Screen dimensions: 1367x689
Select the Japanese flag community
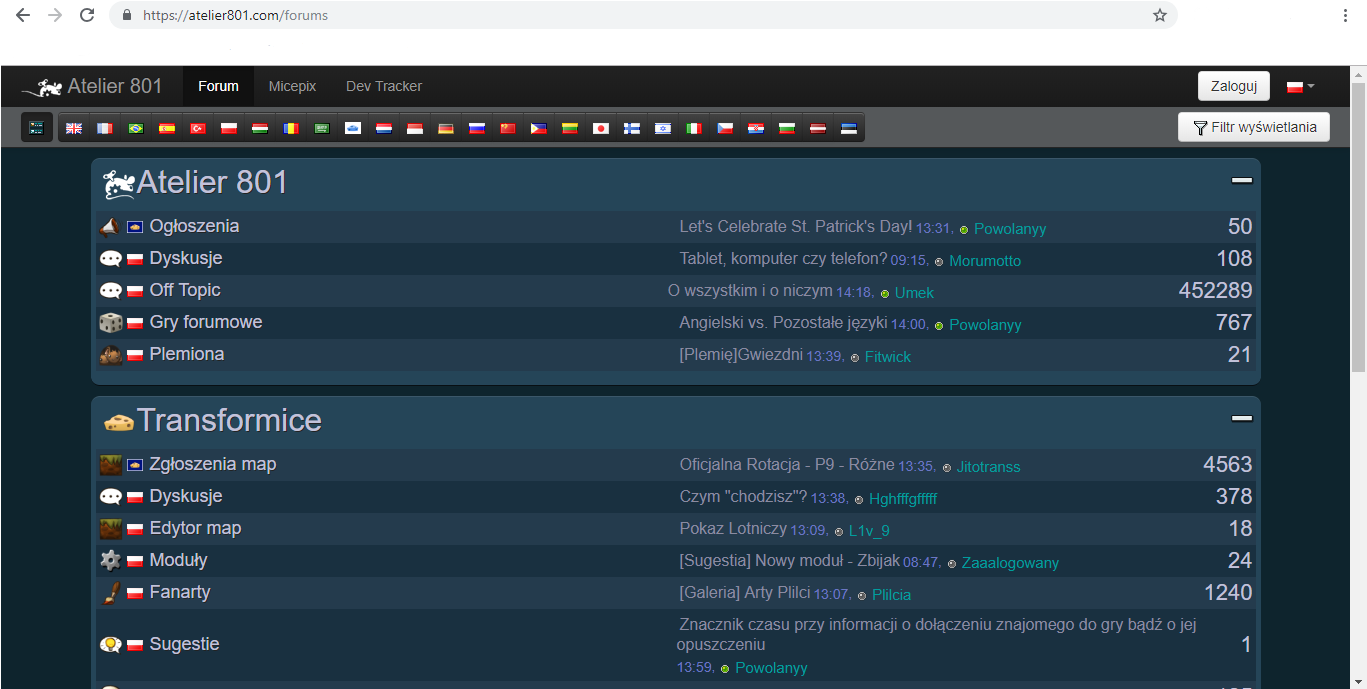coord(601,128)
